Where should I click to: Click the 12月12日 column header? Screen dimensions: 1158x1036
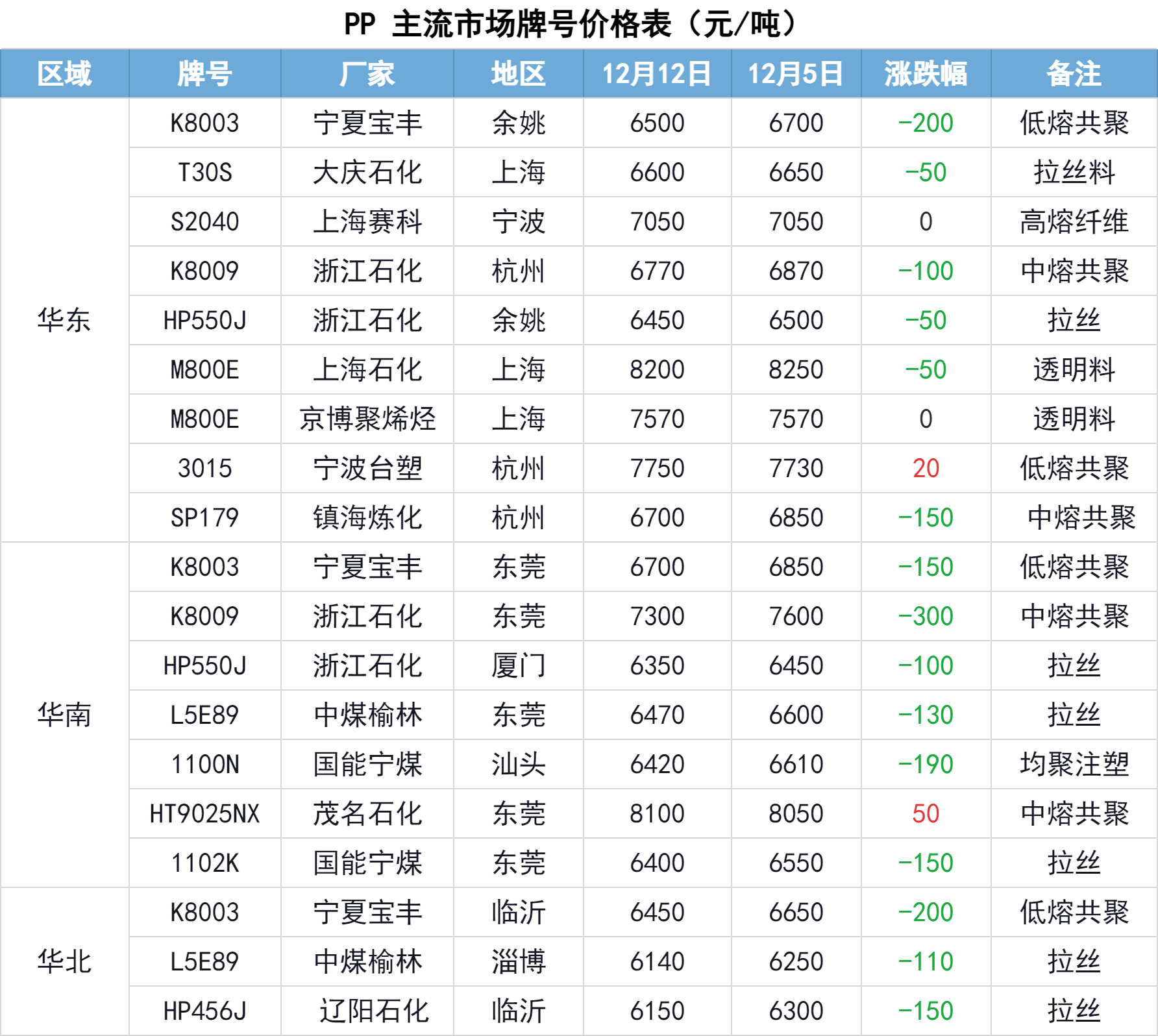[657, 73]
